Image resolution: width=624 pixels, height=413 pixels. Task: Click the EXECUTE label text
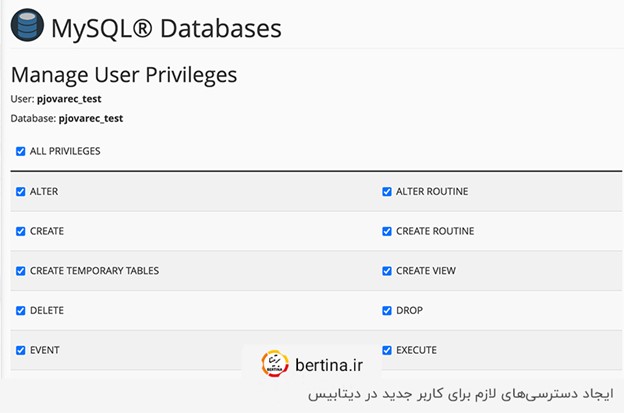[x=416, y=350]
